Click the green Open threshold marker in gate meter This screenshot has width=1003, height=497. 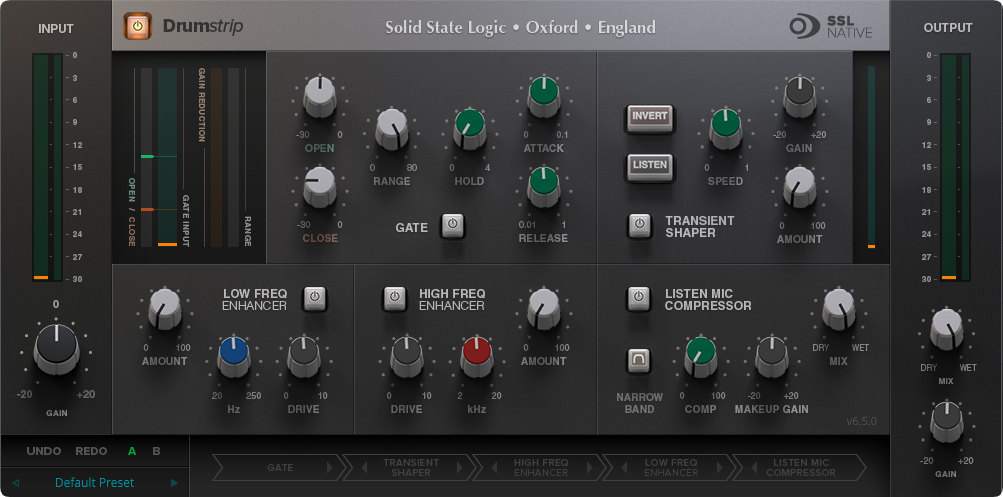[147, 156]
